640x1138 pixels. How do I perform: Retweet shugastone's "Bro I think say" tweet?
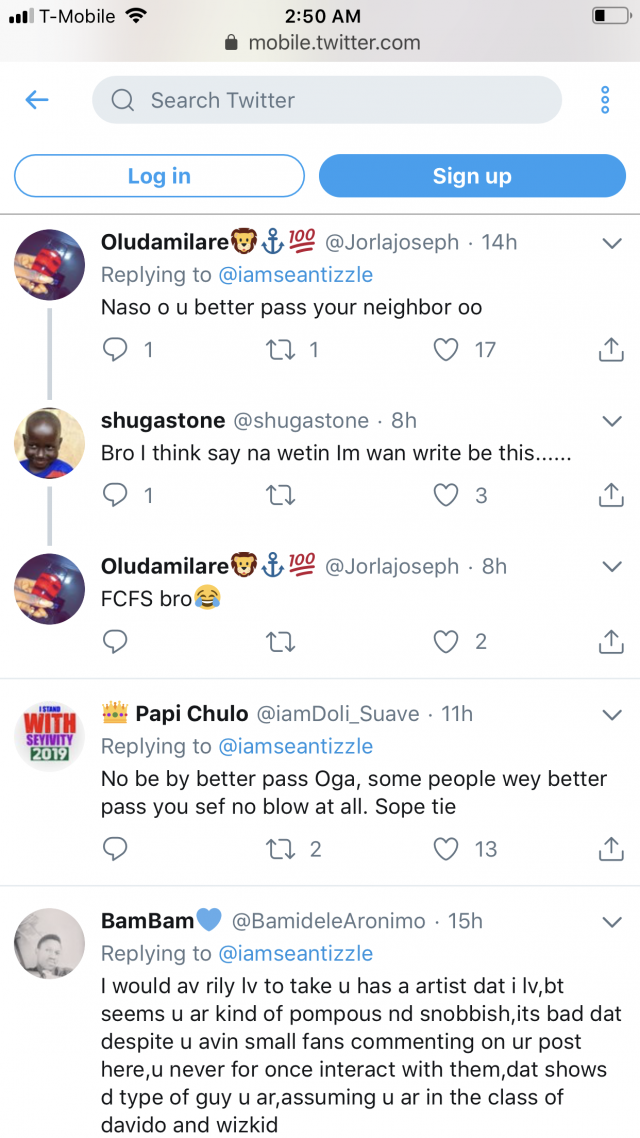click(x=283, y=495)
